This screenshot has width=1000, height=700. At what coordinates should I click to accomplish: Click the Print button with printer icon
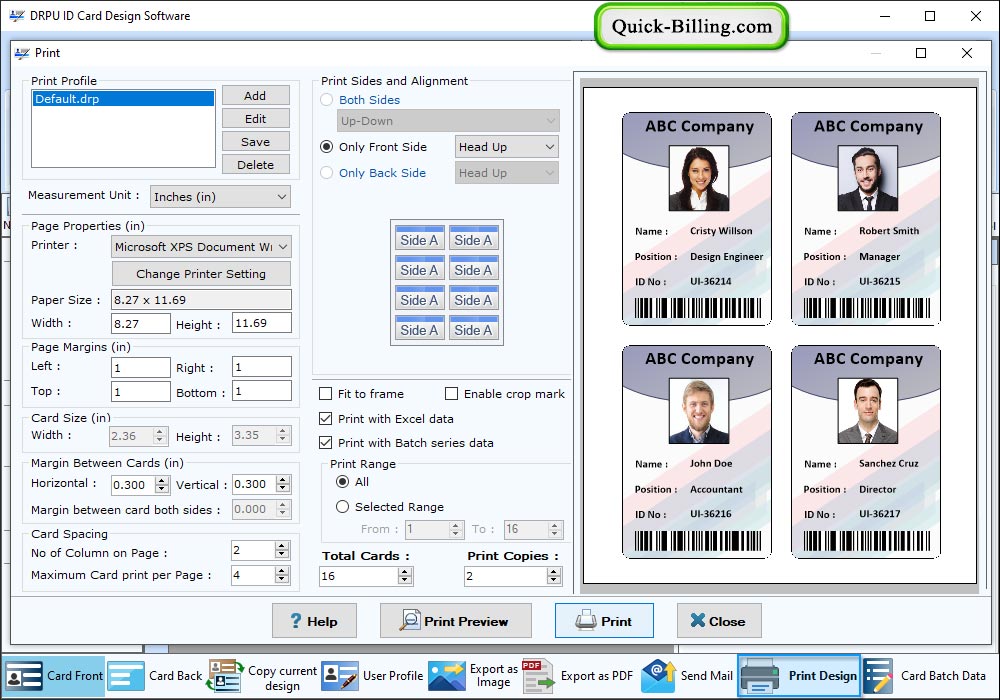(x=604, y=621)
